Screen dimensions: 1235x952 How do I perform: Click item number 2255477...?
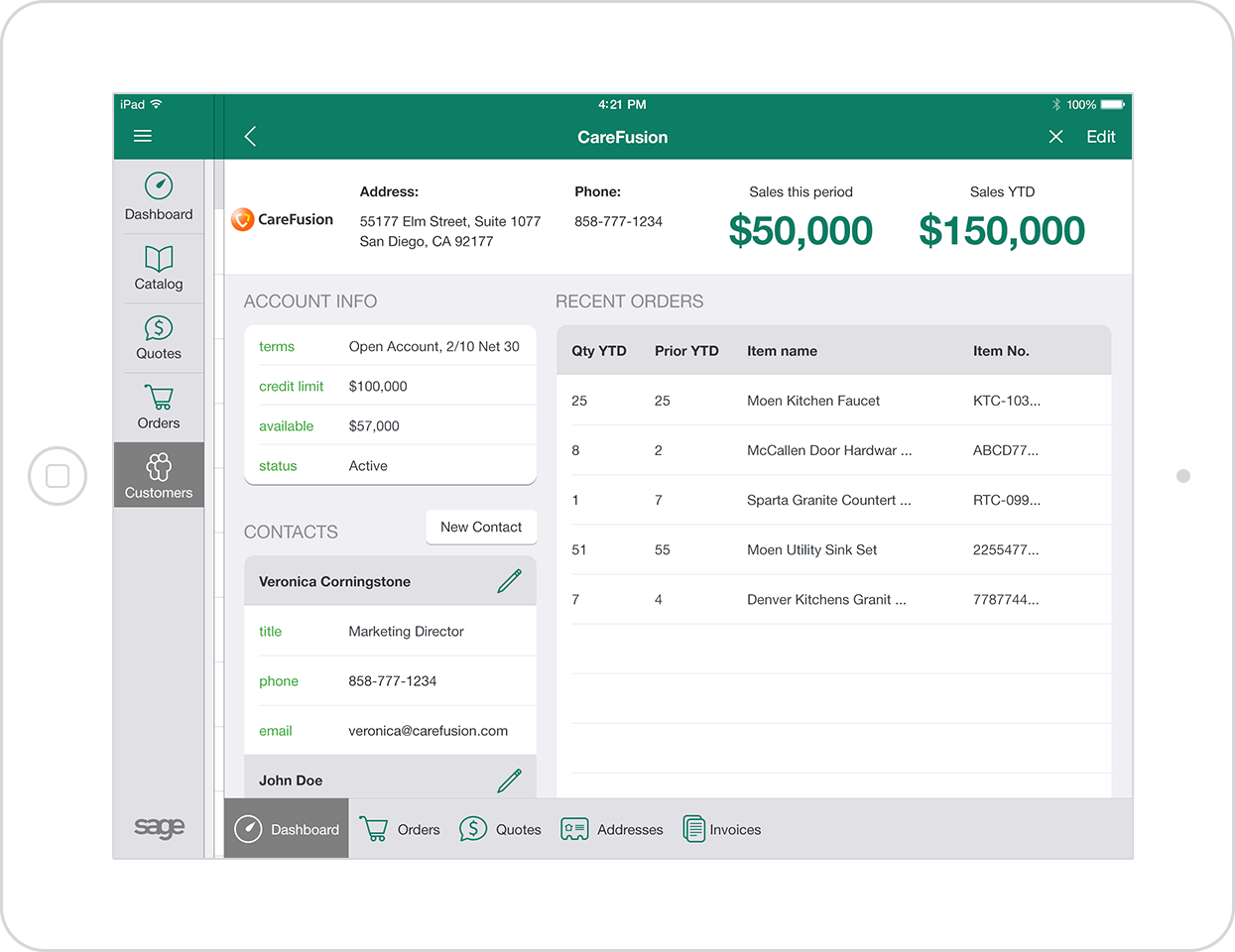[x=1006, y=549]
